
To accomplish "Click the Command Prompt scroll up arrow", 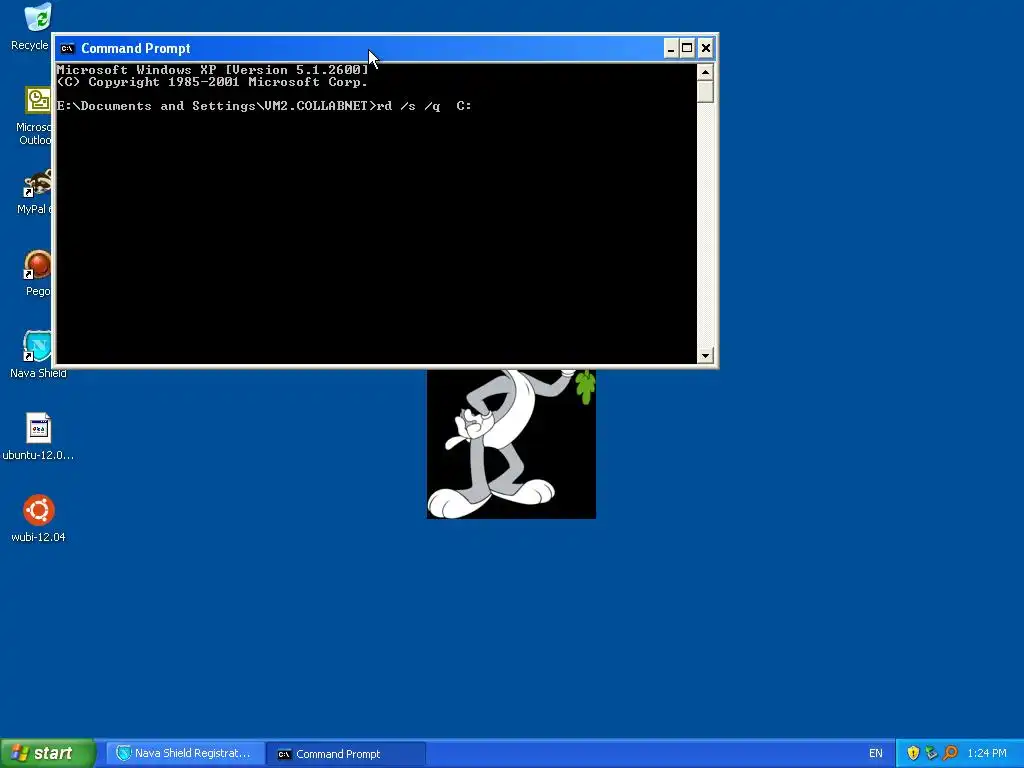I will pyautogui.click(x=705, y=72).
